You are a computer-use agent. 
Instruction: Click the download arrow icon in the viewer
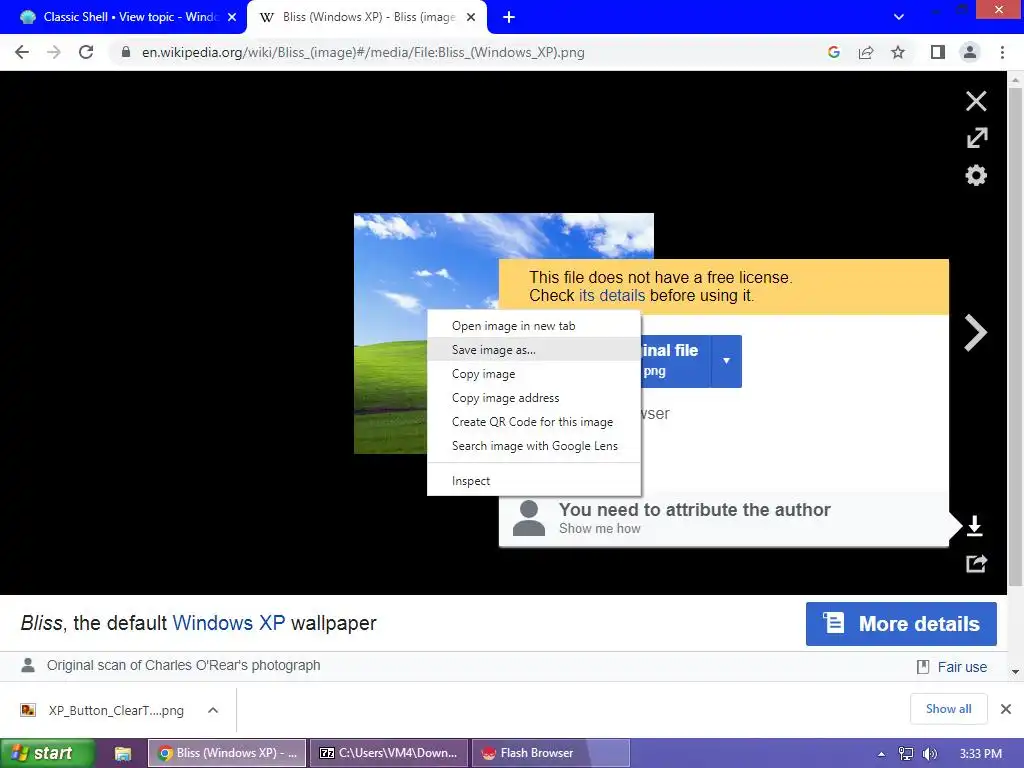(x=974, y=526)
